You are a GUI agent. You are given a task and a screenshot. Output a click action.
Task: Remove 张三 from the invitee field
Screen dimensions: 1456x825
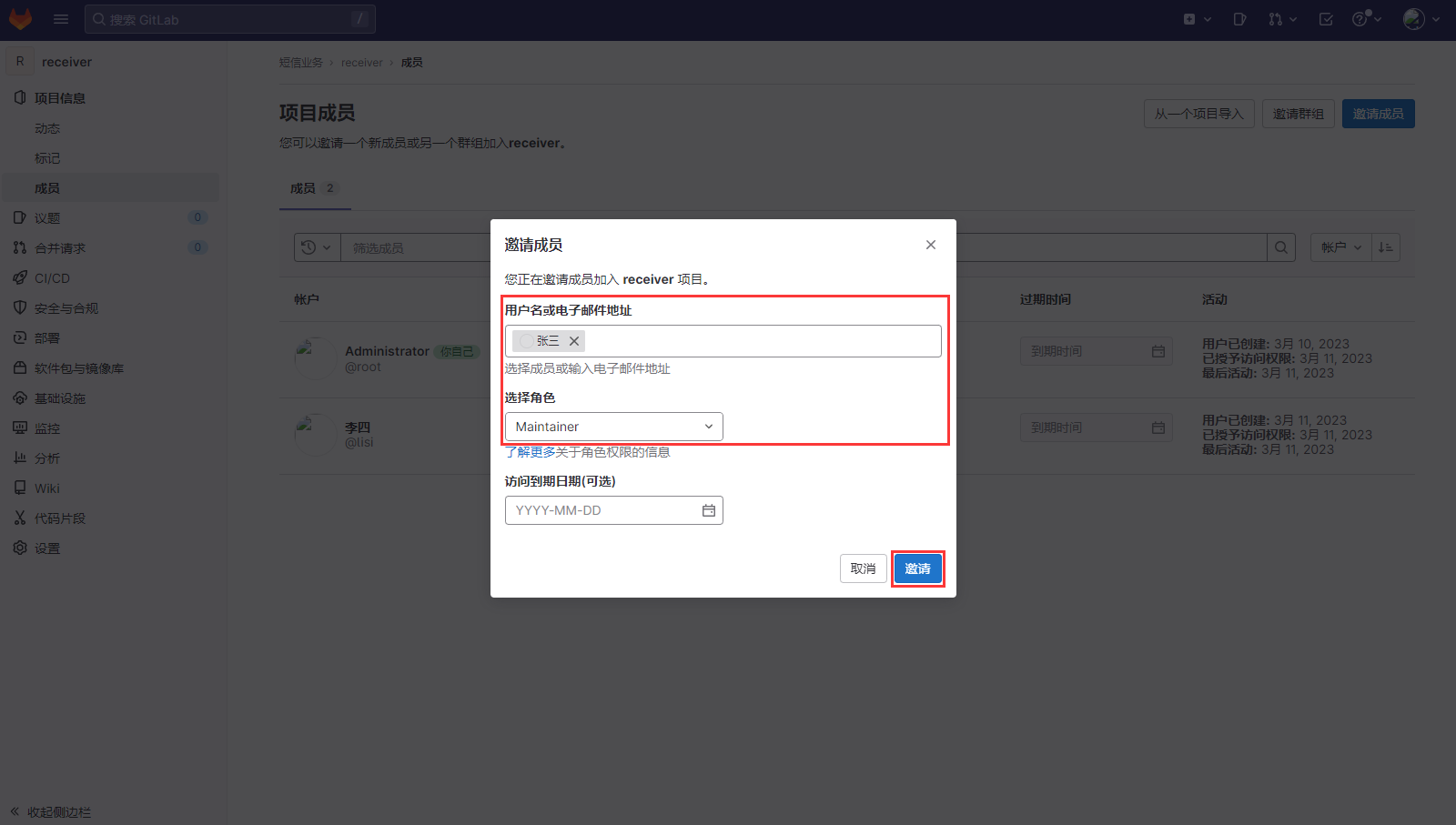(574, 341)
